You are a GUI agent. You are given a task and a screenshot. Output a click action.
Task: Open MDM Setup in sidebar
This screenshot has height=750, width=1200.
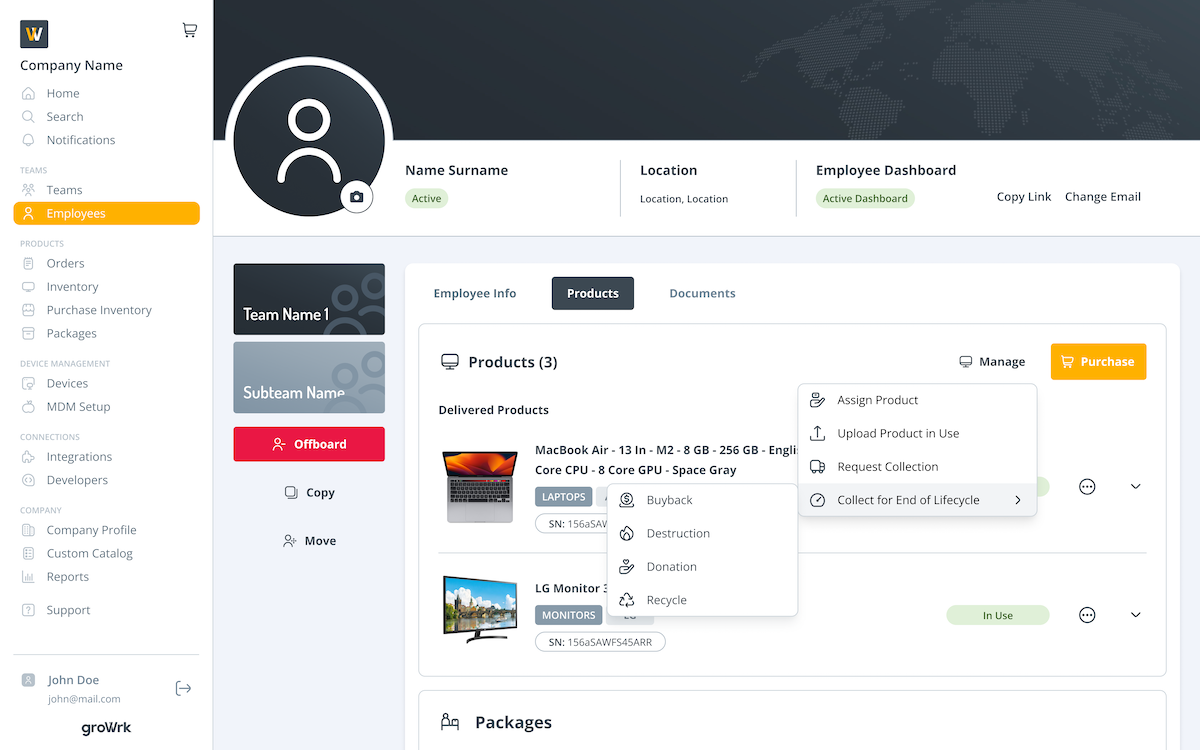coord(78,407)
